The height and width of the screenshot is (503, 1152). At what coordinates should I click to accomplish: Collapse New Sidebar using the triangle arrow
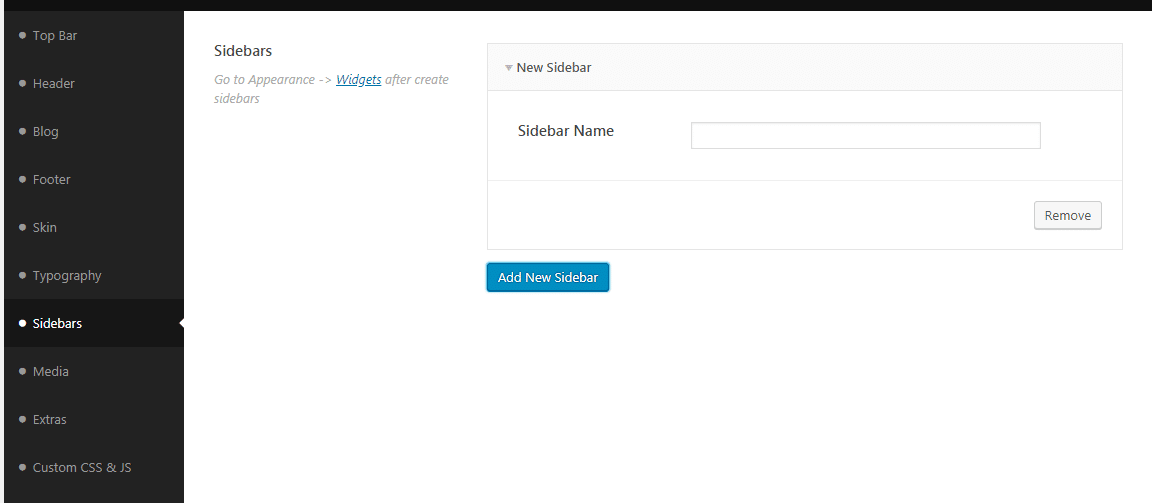click(x=508, y=68)
